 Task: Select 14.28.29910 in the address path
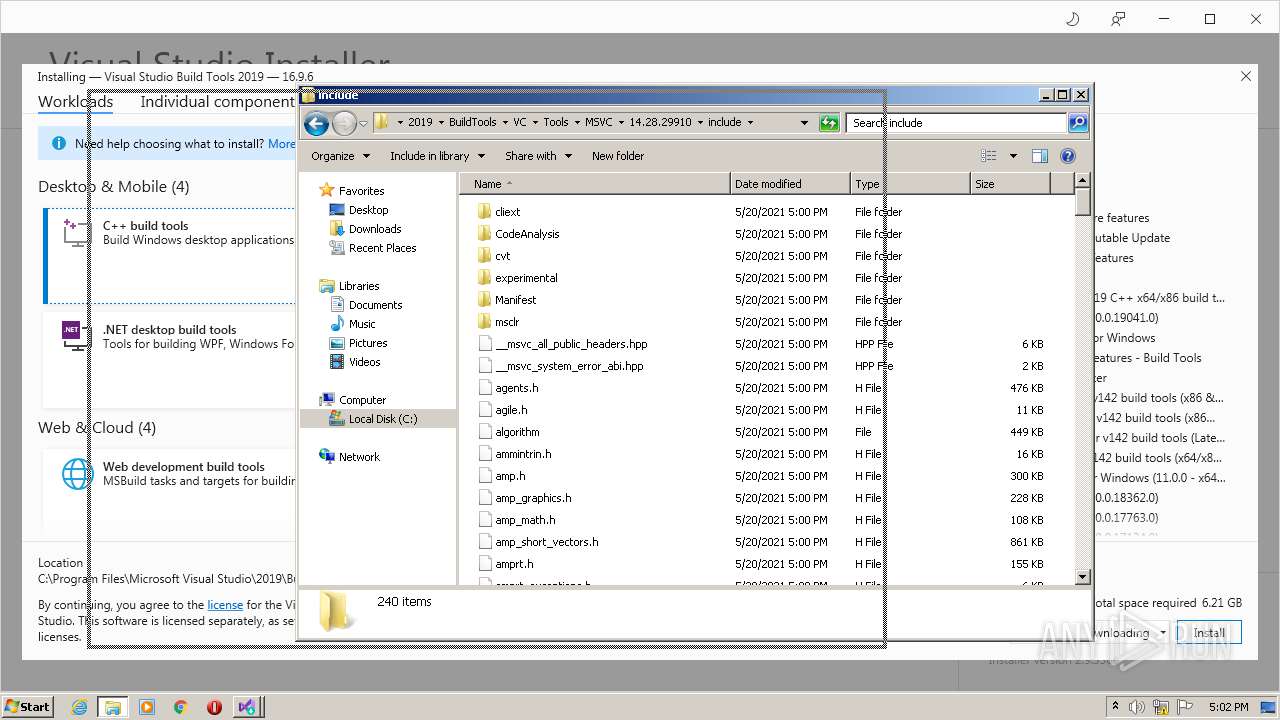pos(660,122)
